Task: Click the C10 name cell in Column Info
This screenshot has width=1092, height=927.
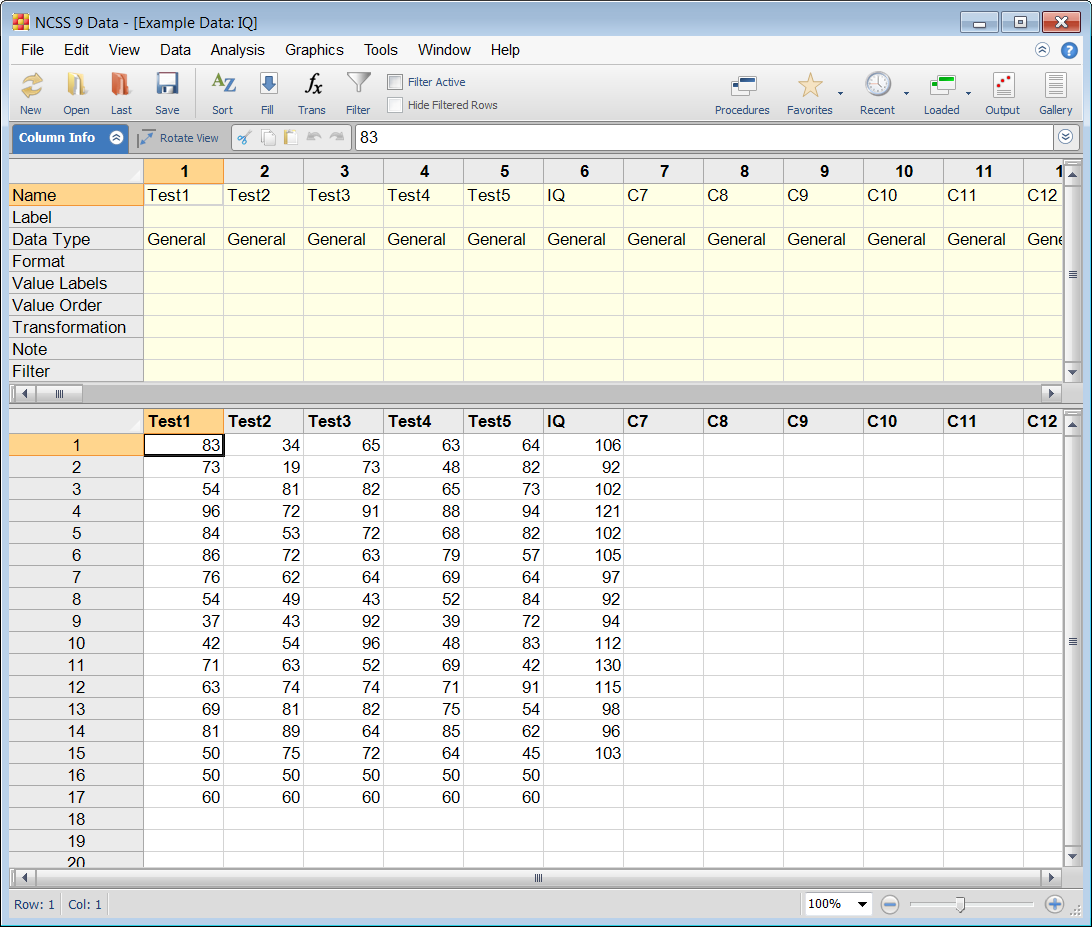Action: coord(903,196)
